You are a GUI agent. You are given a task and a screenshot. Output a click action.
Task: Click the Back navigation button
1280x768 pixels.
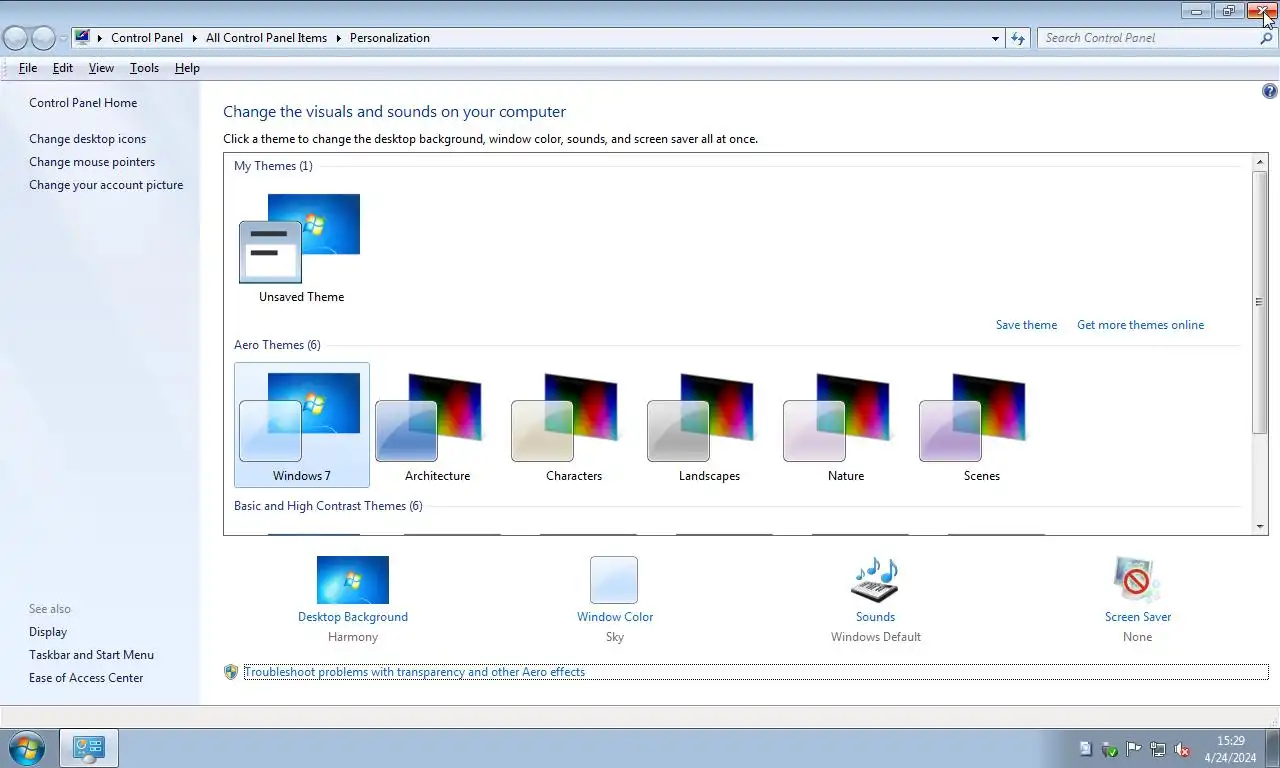(x=15, y=38)
